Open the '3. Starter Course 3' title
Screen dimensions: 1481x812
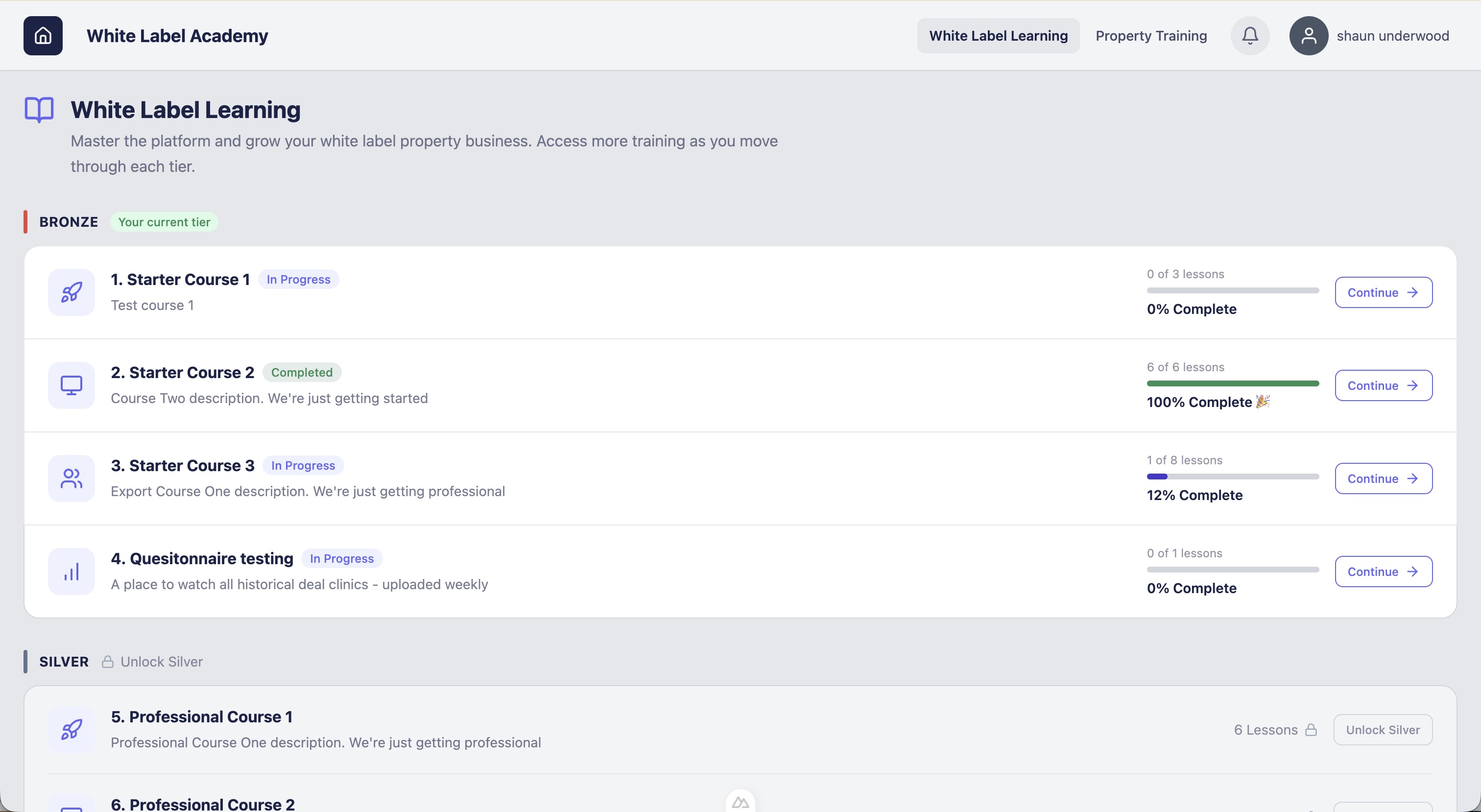183,466
